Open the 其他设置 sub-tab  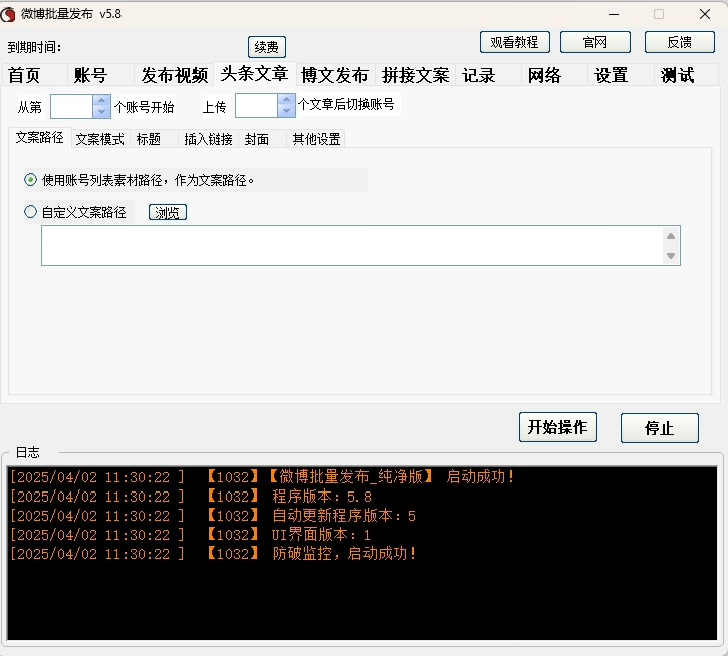316,139
